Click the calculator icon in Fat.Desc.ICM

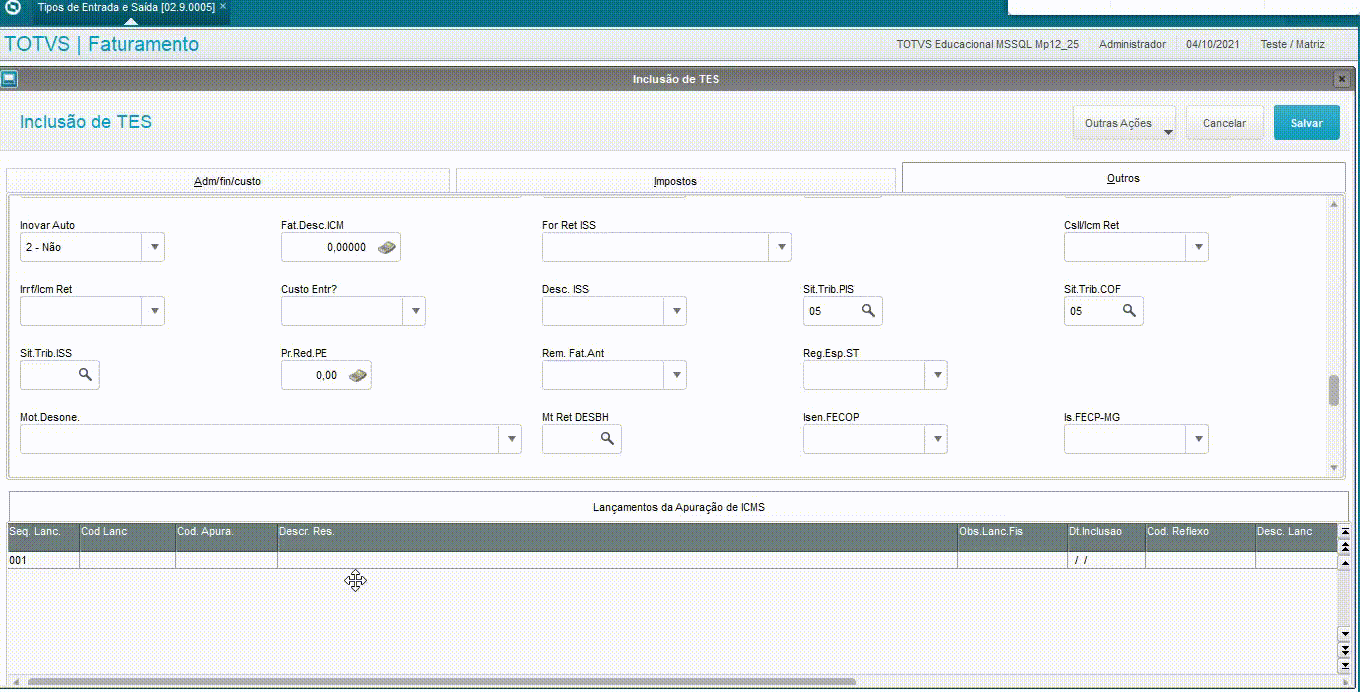click(386, 247)
